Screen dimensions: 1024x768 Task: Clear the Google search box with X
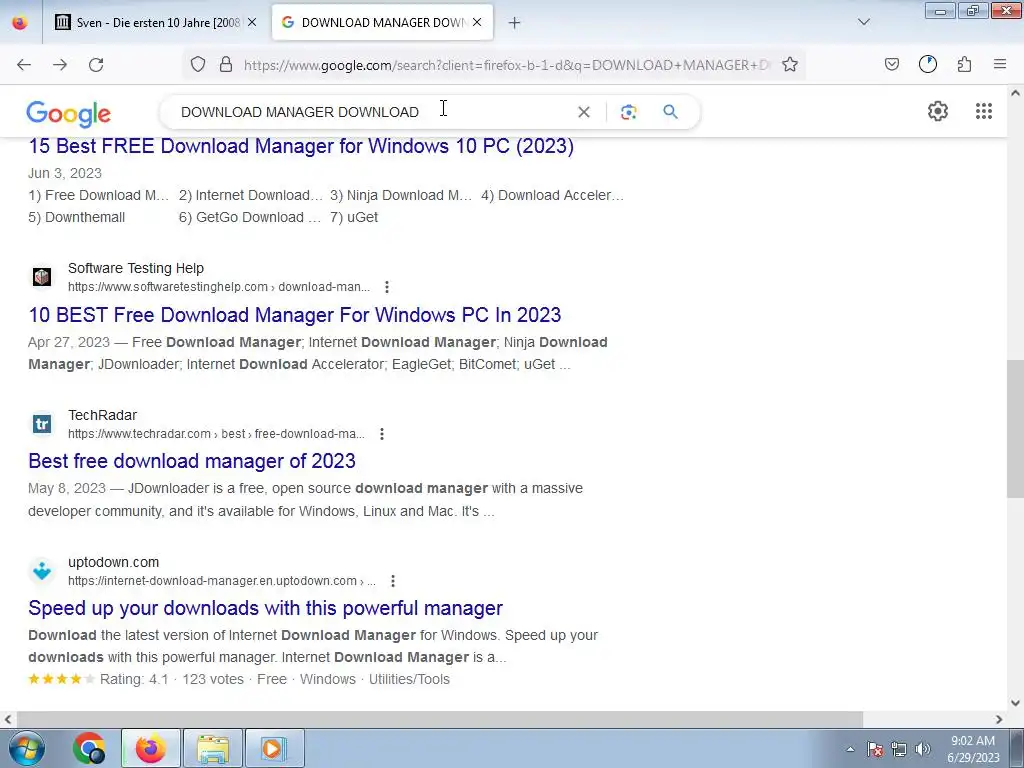pos(584,112)
